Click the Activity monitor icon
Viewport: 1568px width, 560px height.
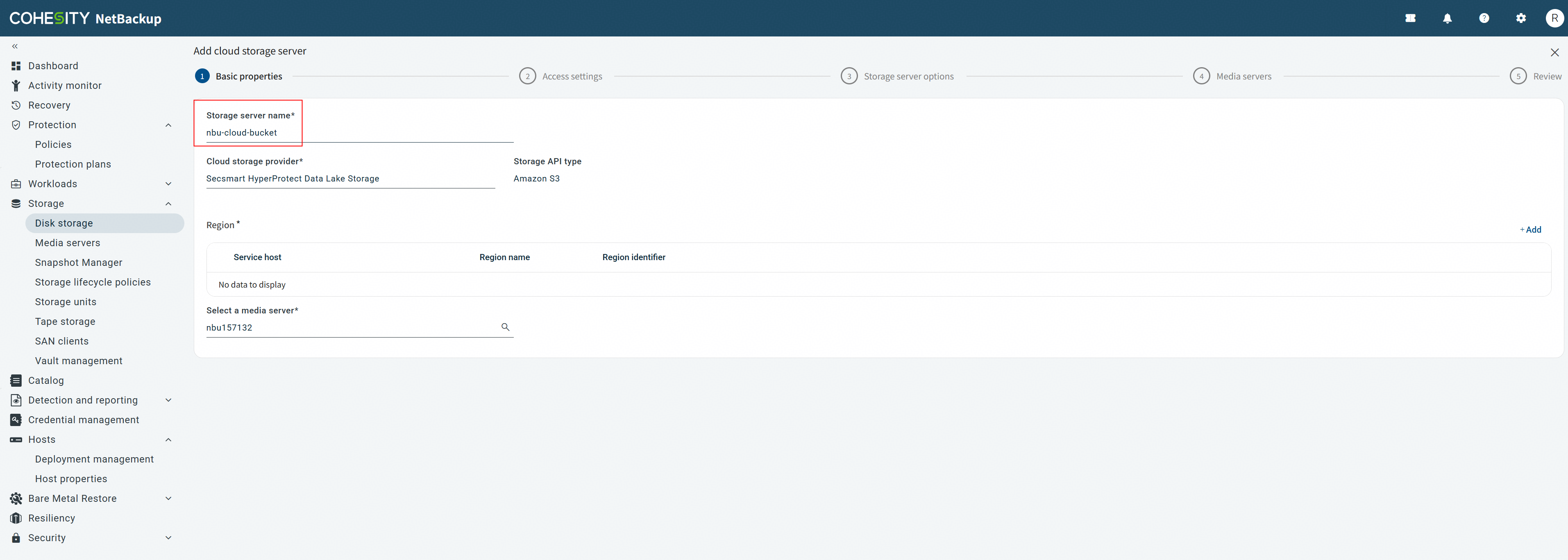pyautogui.click(x=16, y=86)
